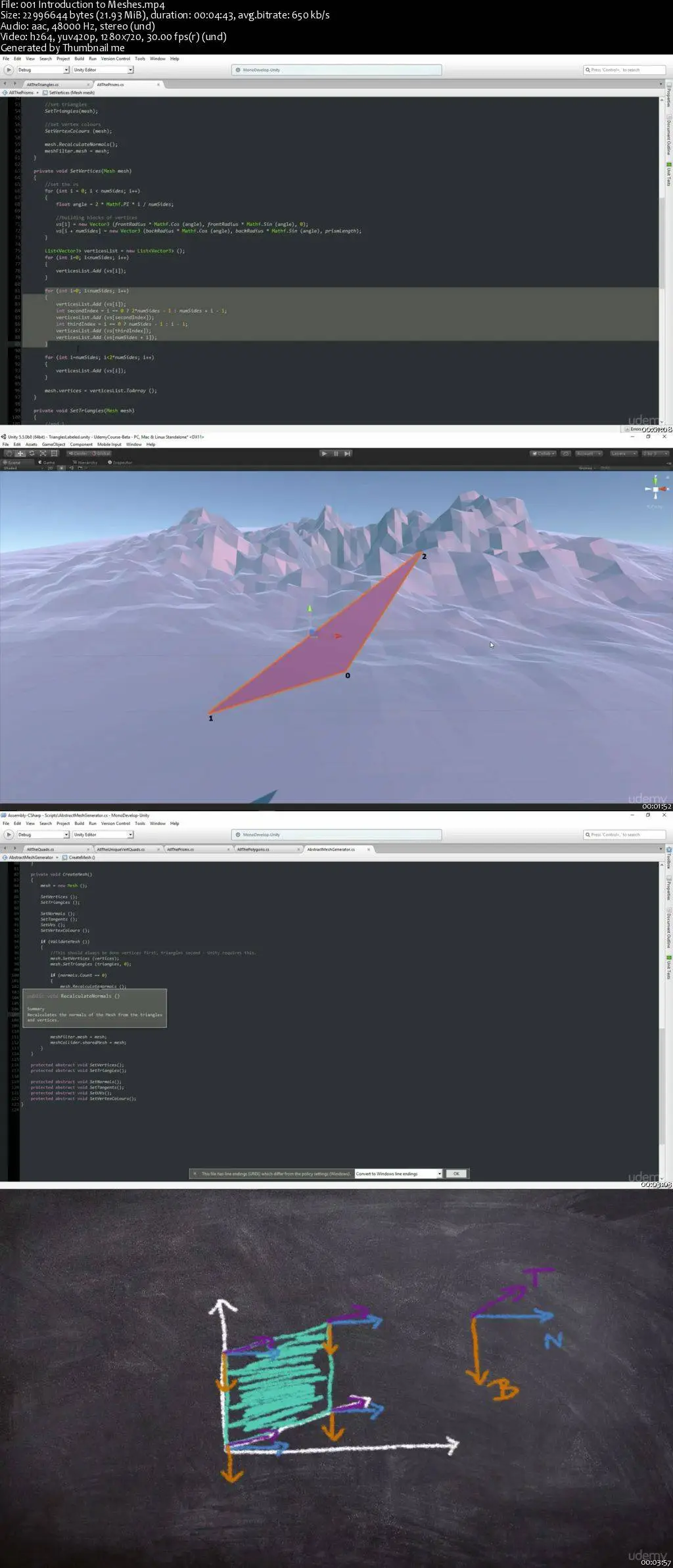Click the AllThePrisms class breadcrumb
The height and width of the screenshot is (1568, 673).
point(19,93)
